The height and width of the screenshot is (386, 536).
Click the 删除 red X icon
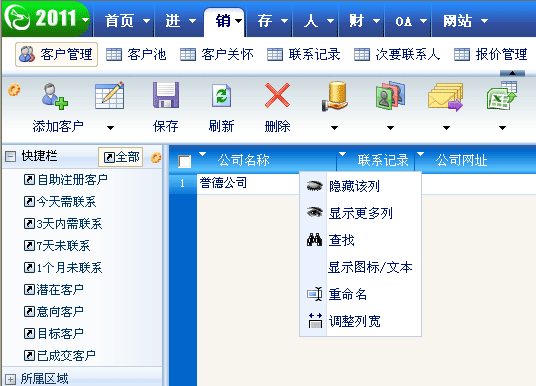[277, 95]
